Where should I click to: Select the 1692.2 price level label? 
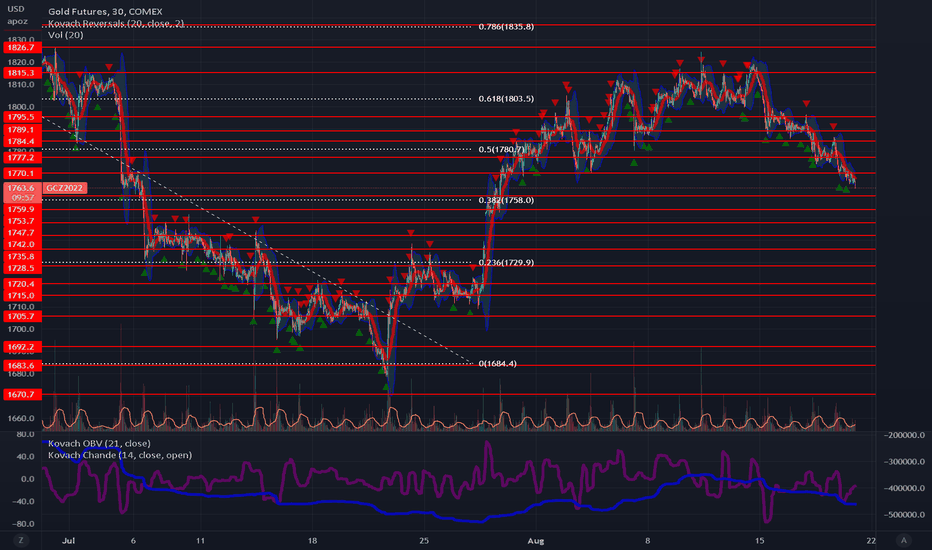pos(23,347)
